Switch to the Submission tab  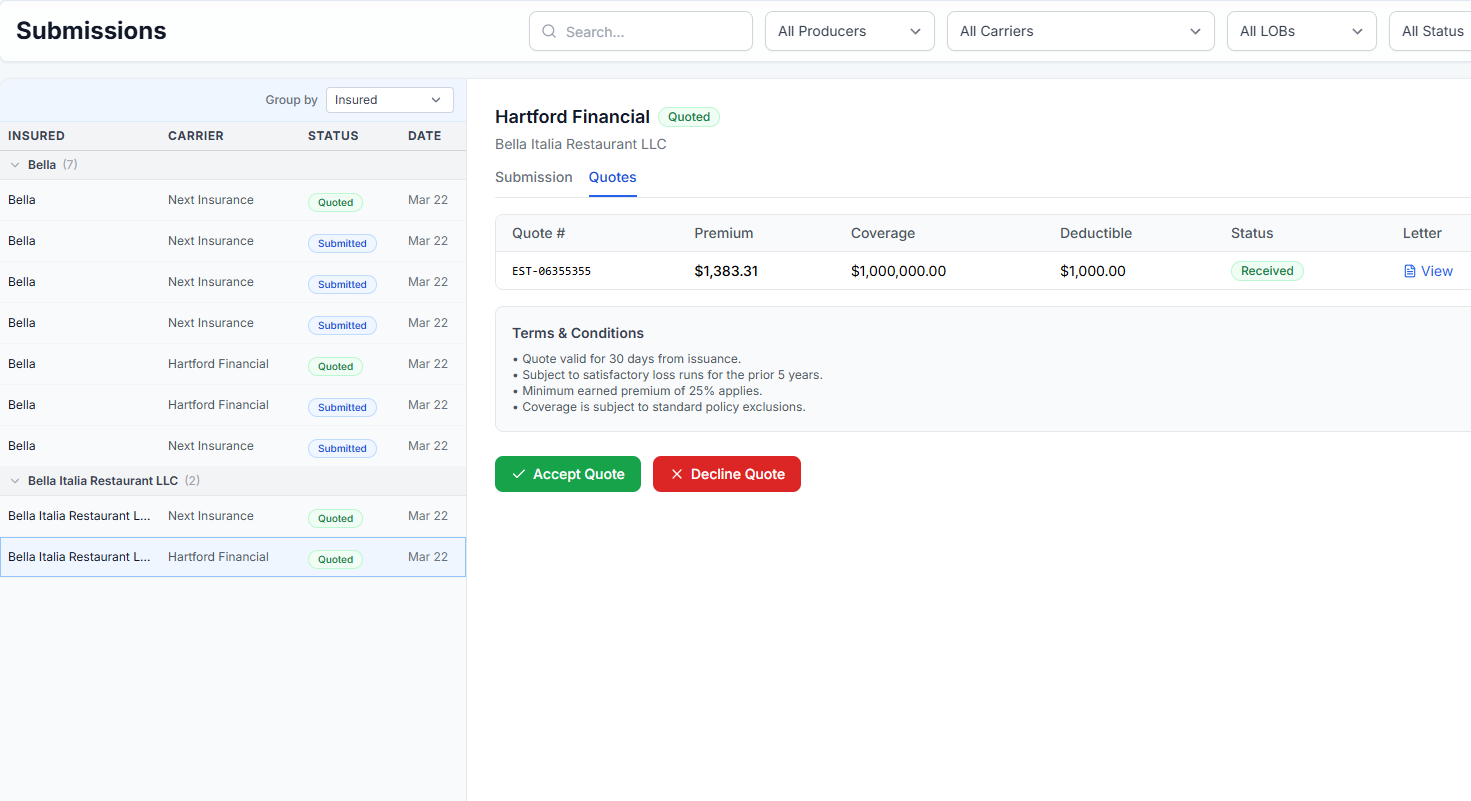pyautogui.click(x=534, y=177)
